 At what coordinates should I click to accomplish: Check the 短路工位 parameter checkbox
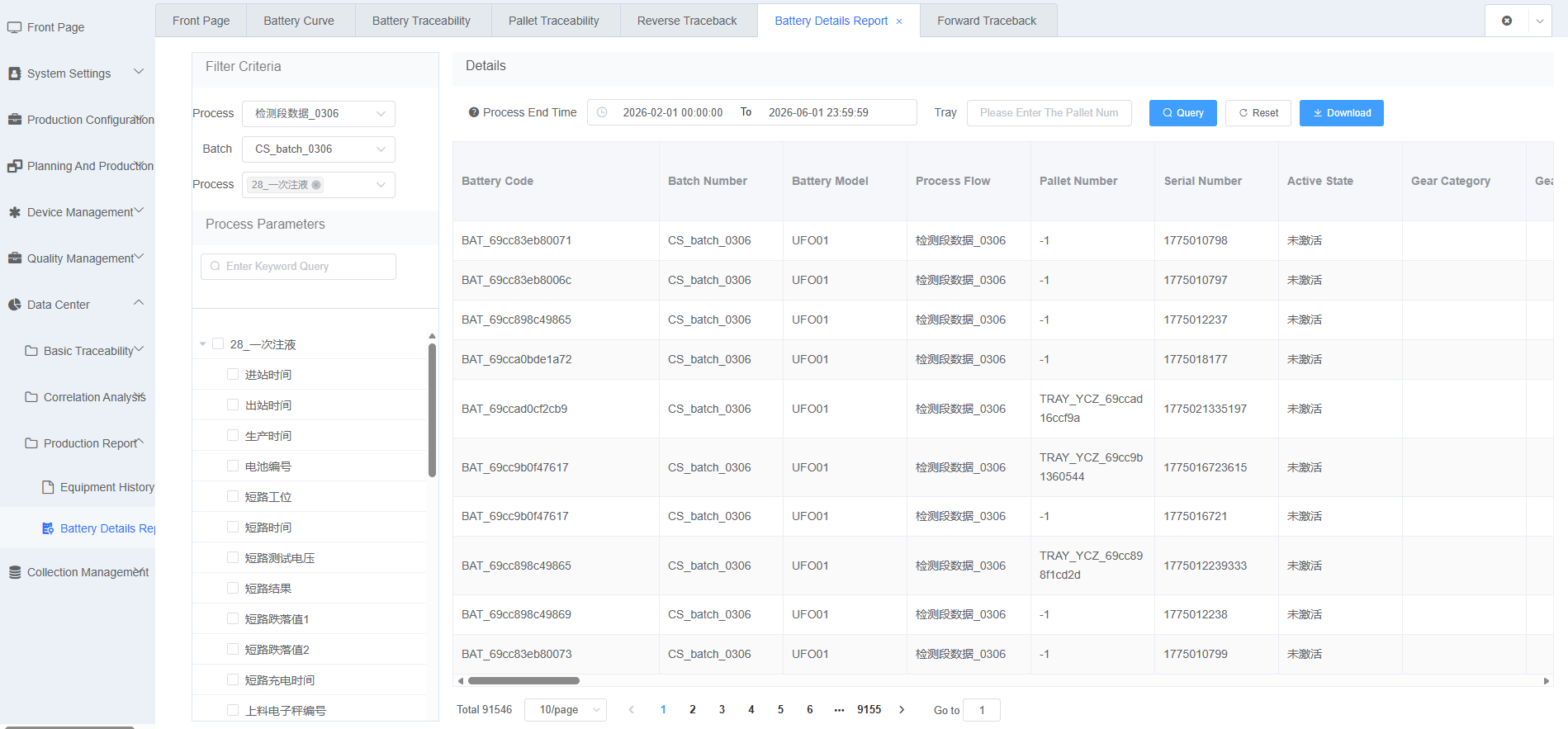tap(233, 496)
